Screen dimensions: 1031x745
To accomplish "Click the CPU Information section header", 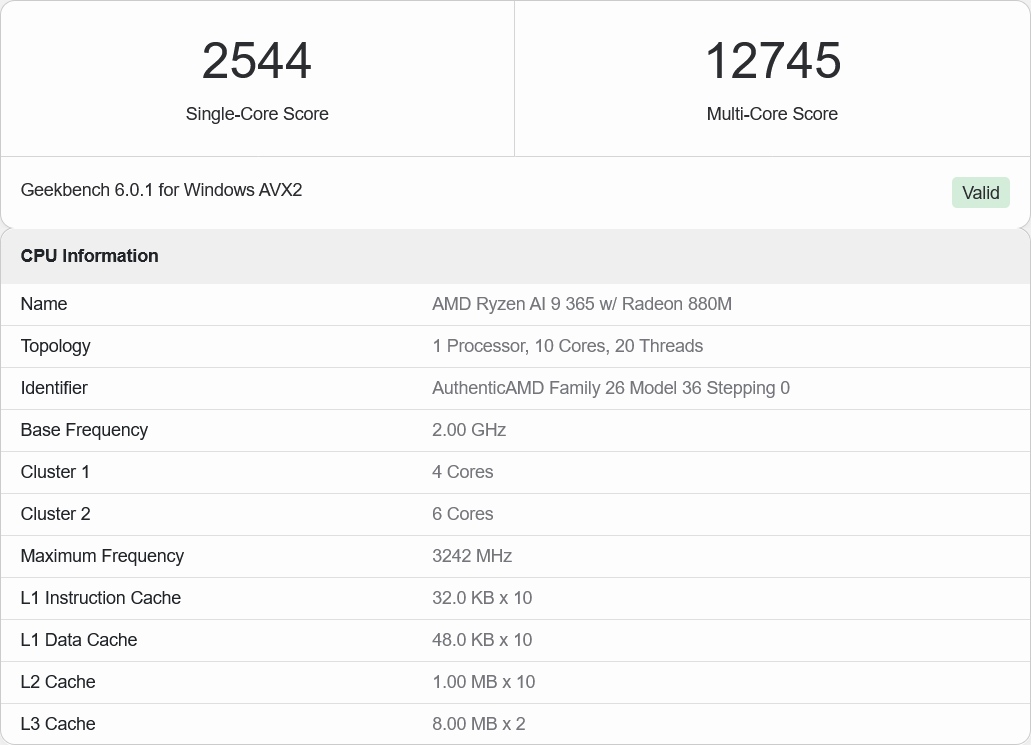I will [89, 256].
